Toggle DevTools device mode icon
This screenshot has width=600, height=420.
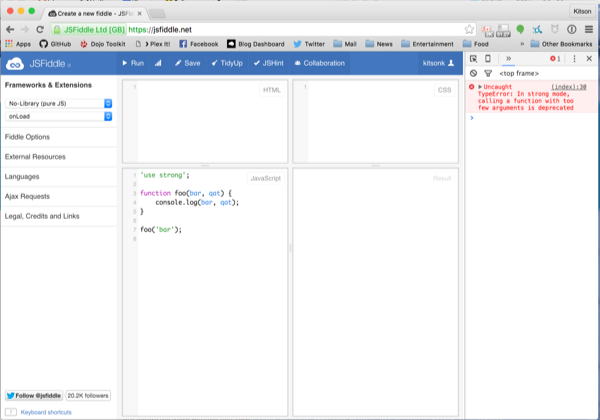488,59
